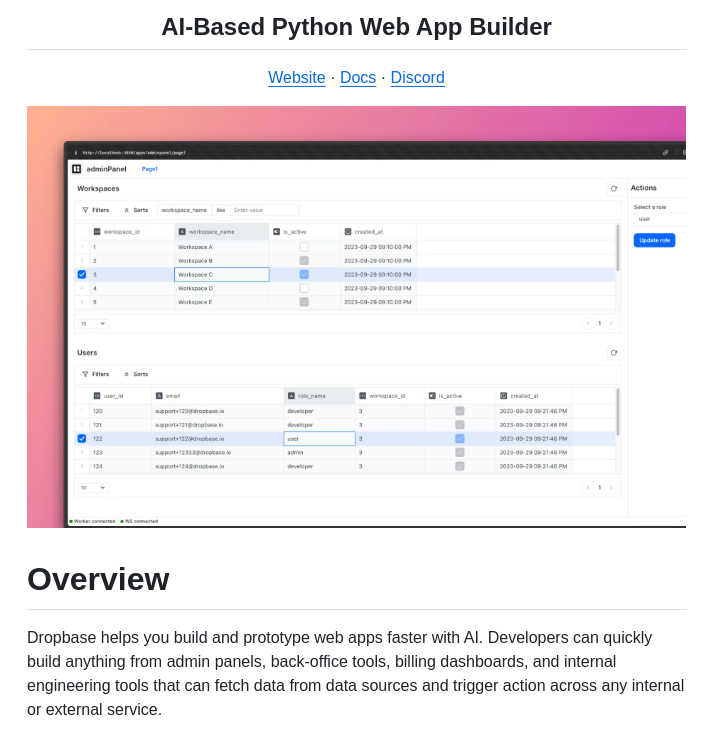This screenshot has width=707, height=730.
Task: Toggle is_active for Workspace A
Action: tap(304, 246)
